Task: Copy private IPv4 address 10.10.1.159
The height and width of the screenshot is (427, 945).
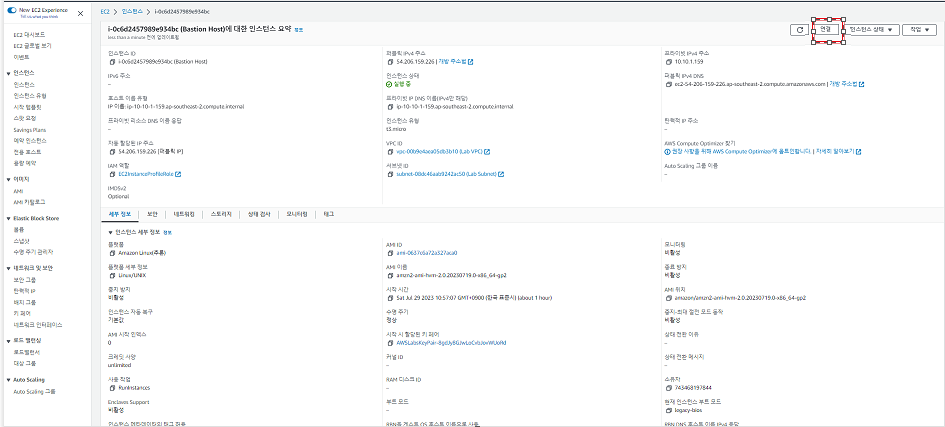Action: click(x=669, y=62)
